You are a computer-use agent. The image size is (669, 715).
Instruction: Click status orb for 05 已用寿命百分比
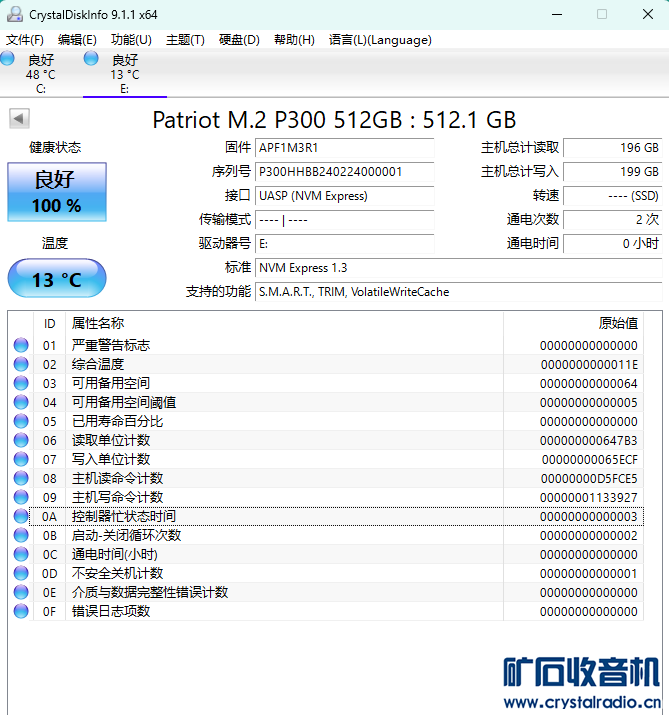(21, 421)
